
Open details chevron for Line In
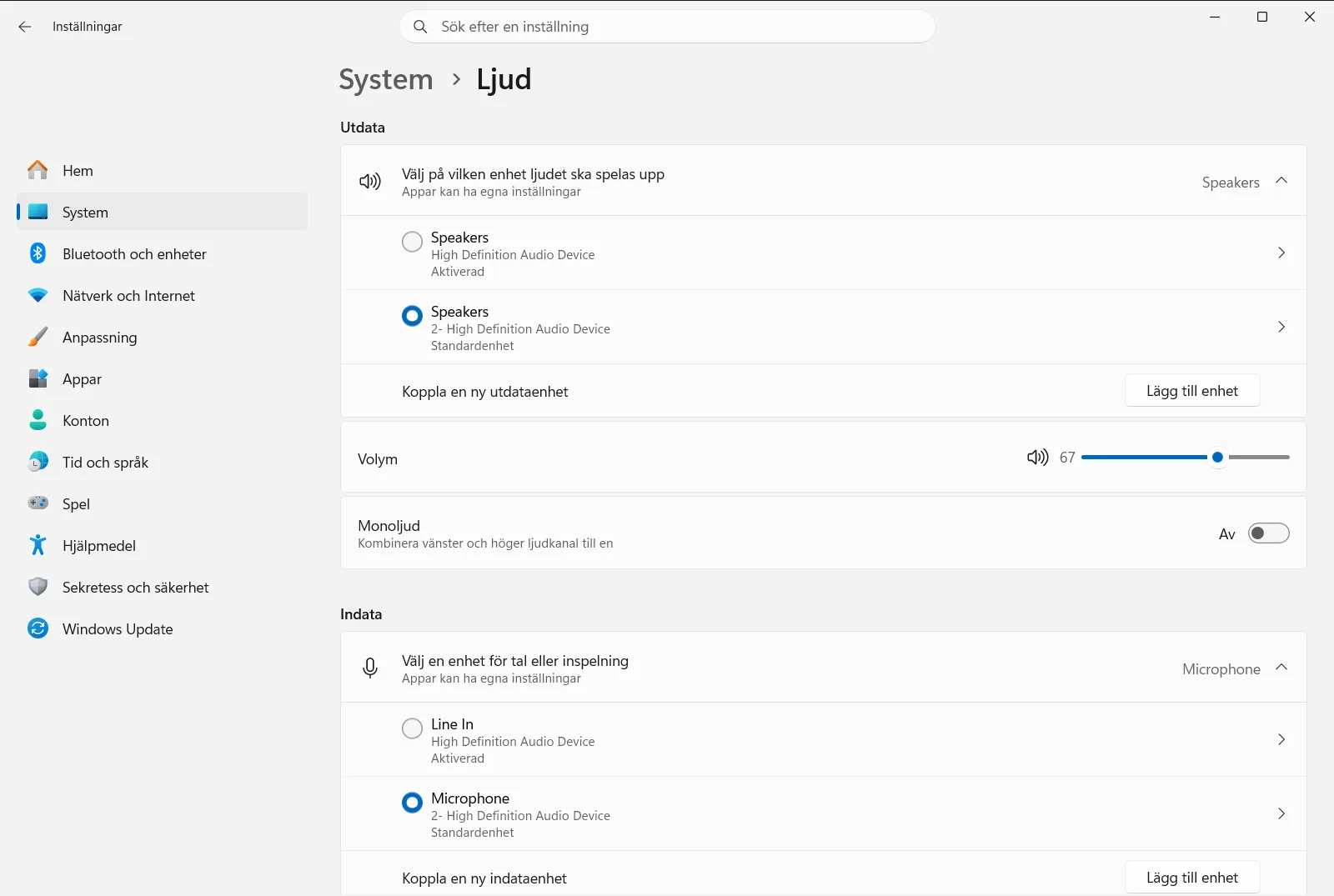click(1281, 739)
